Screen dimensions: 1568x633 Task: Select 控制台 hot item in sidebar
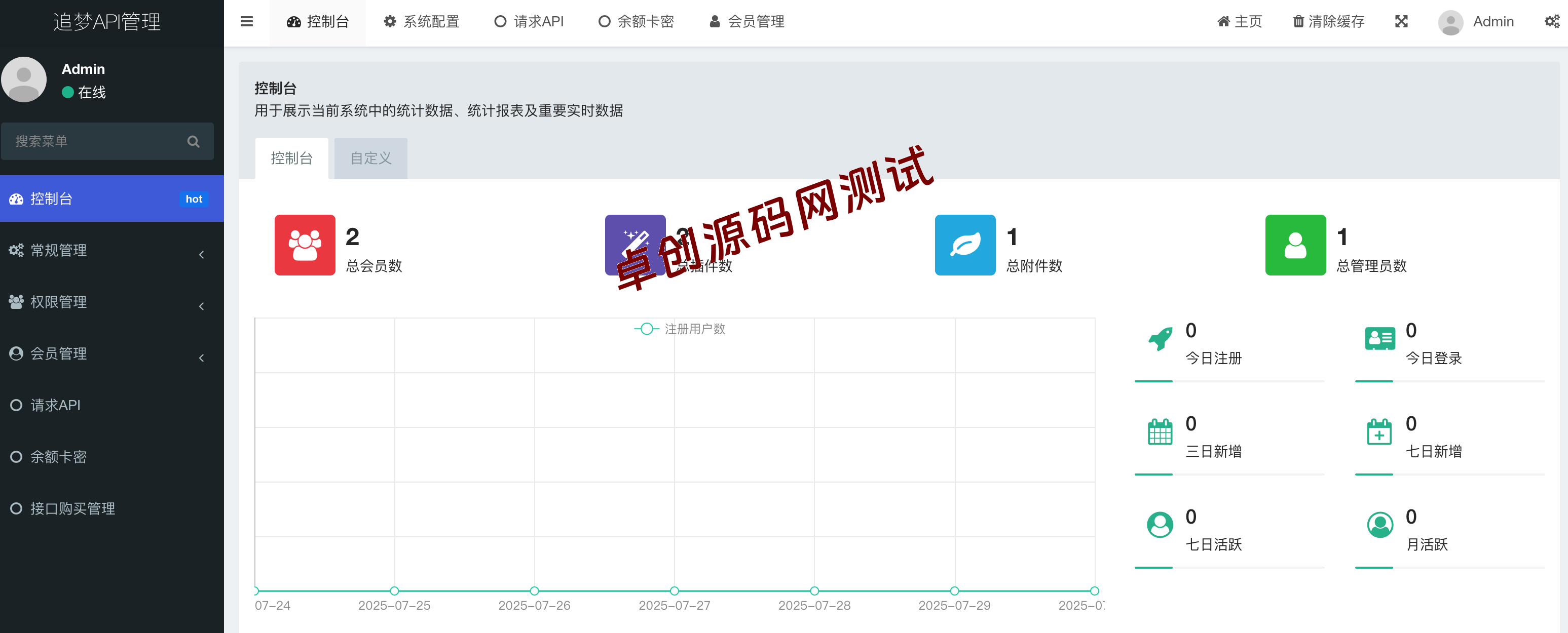click(x=112, y=199)
